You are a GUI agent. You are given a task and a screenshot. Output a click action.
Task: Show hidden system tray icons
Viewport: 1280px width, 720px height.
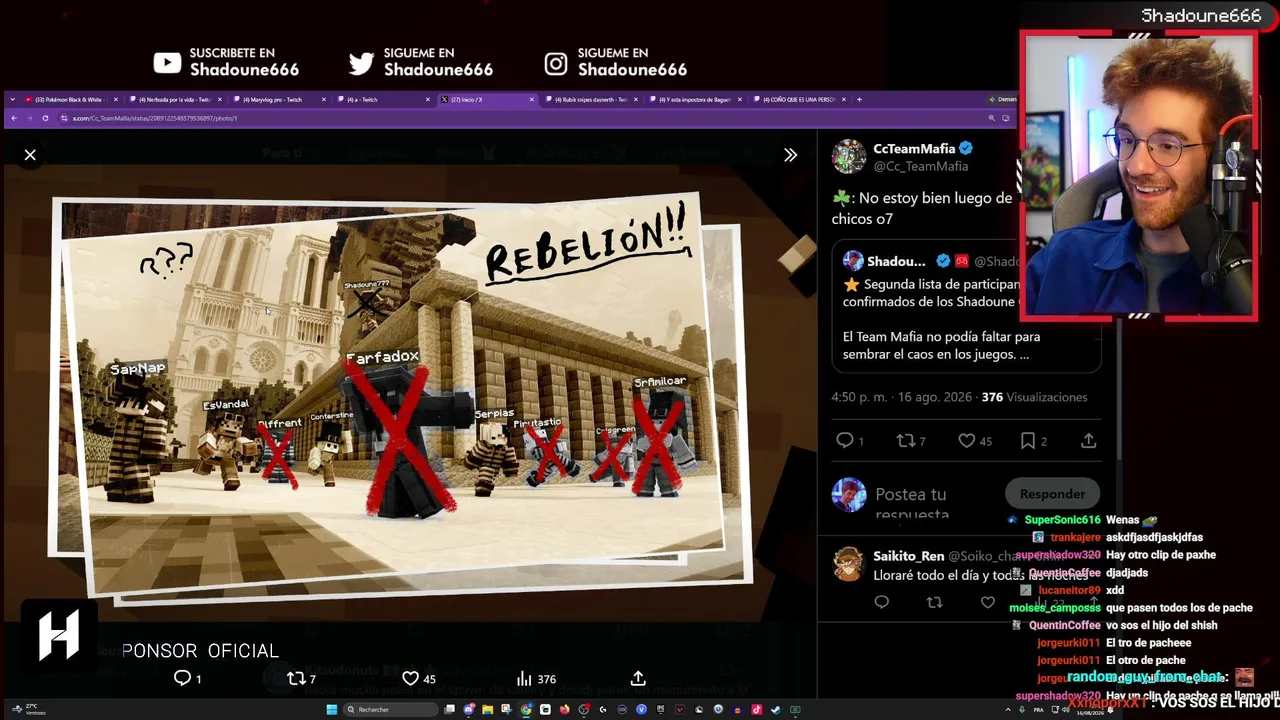point(1007,710)
